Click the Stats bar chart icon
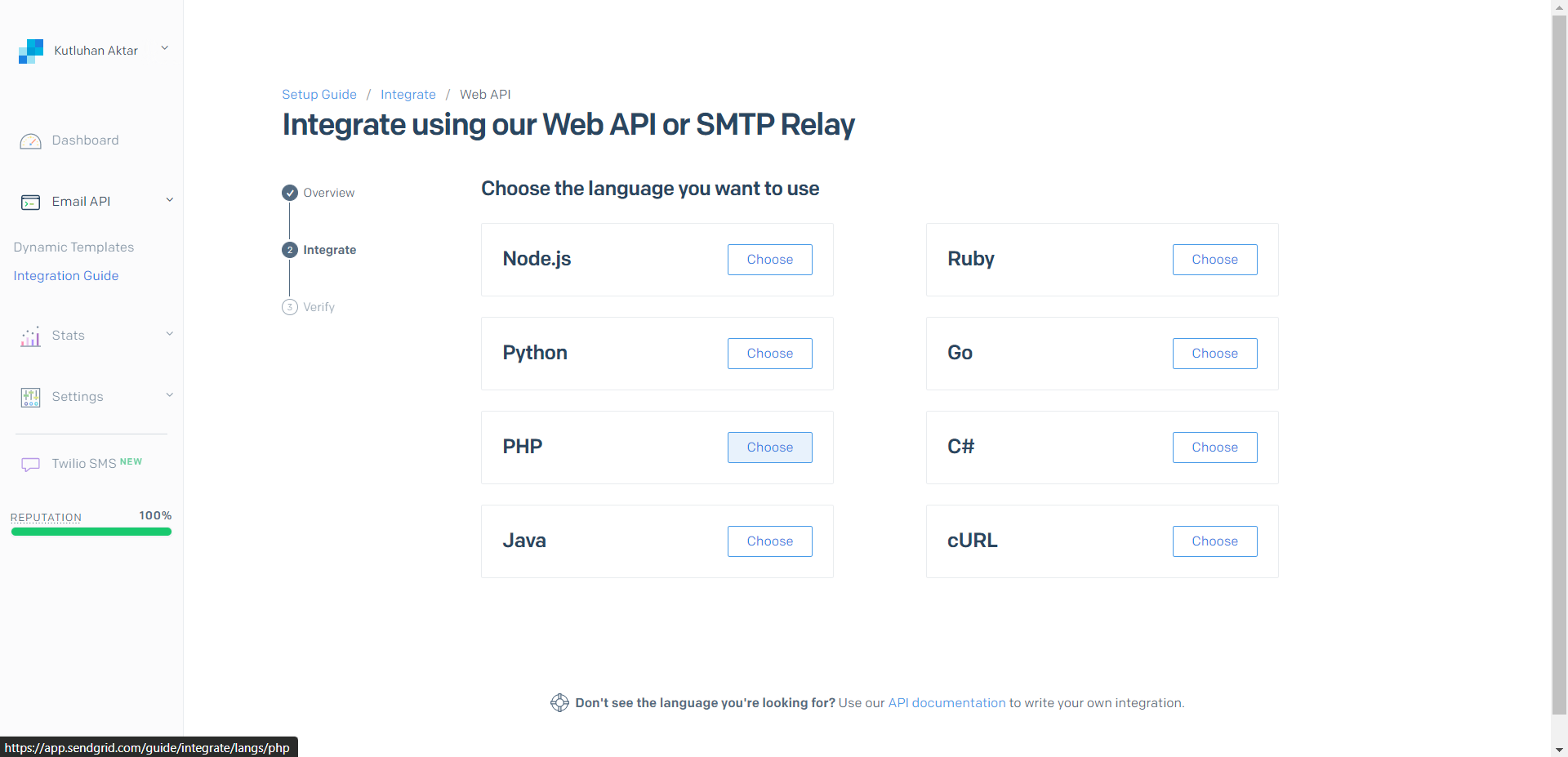 pos(30,336)
